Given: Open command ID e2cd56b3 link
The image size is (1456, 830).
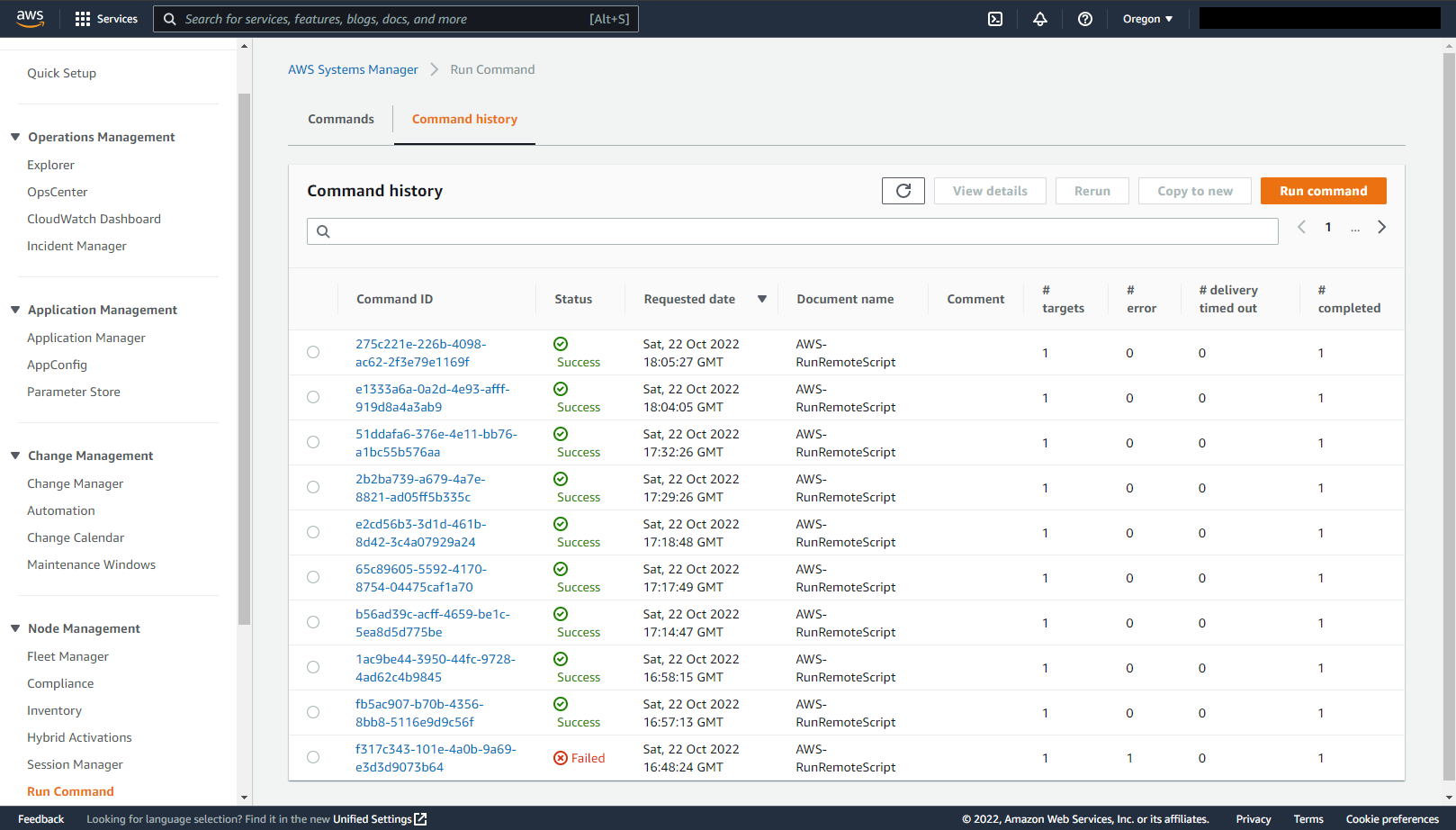Looking at the screenshot, I should pyautogui.click(x=420, y=533).
